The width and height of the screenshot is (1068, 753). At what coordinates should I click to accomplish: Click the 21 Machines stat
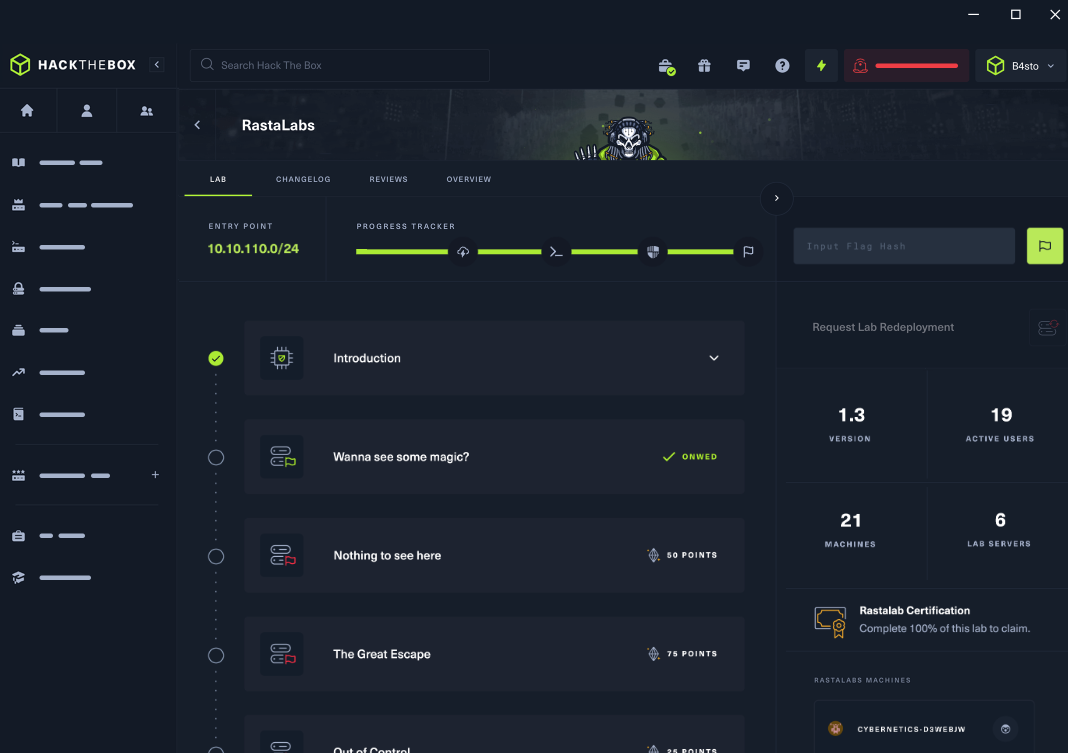[851, 529]
